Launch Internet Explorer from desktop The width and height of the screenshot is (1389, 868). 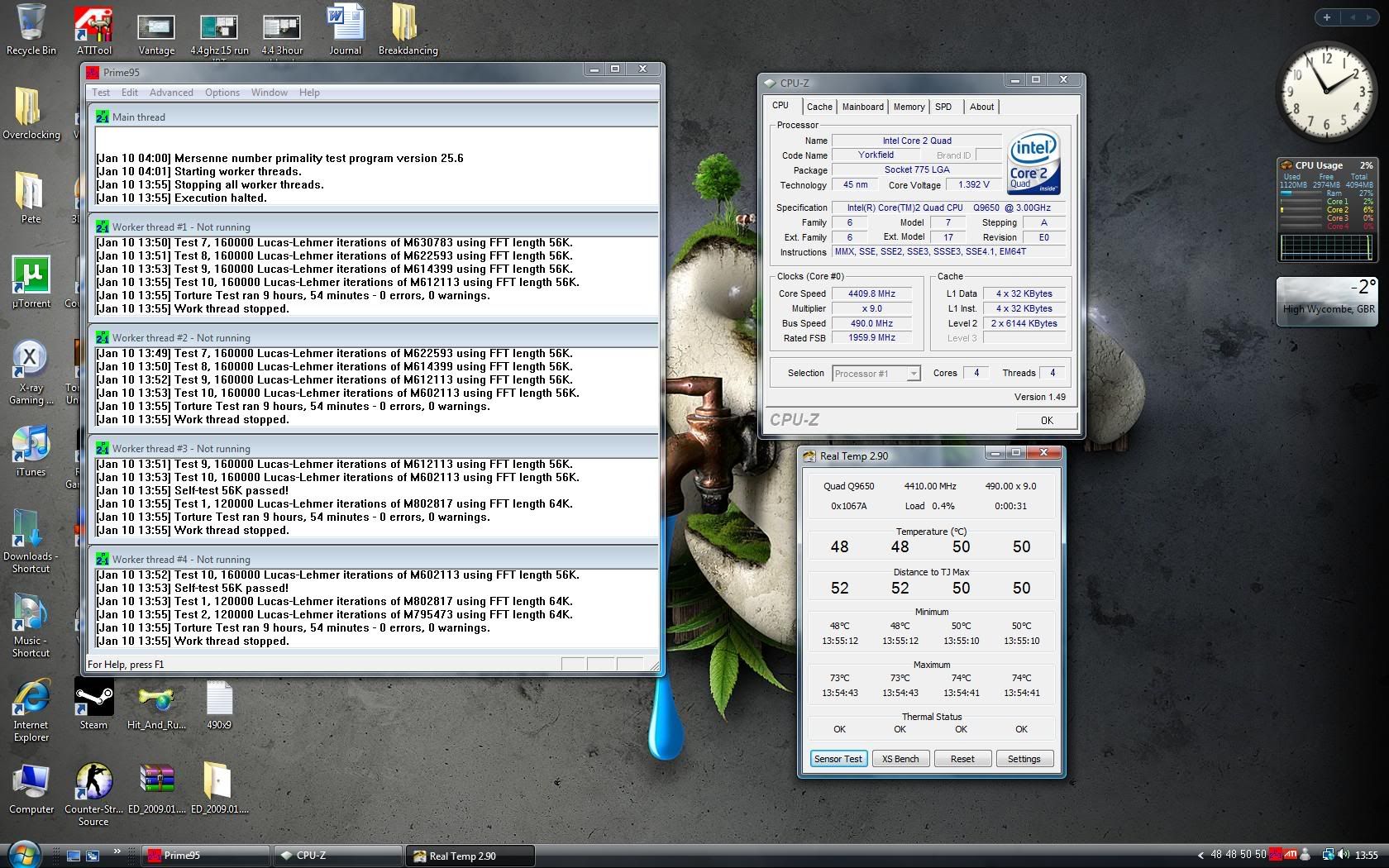(x=31, y=711)
